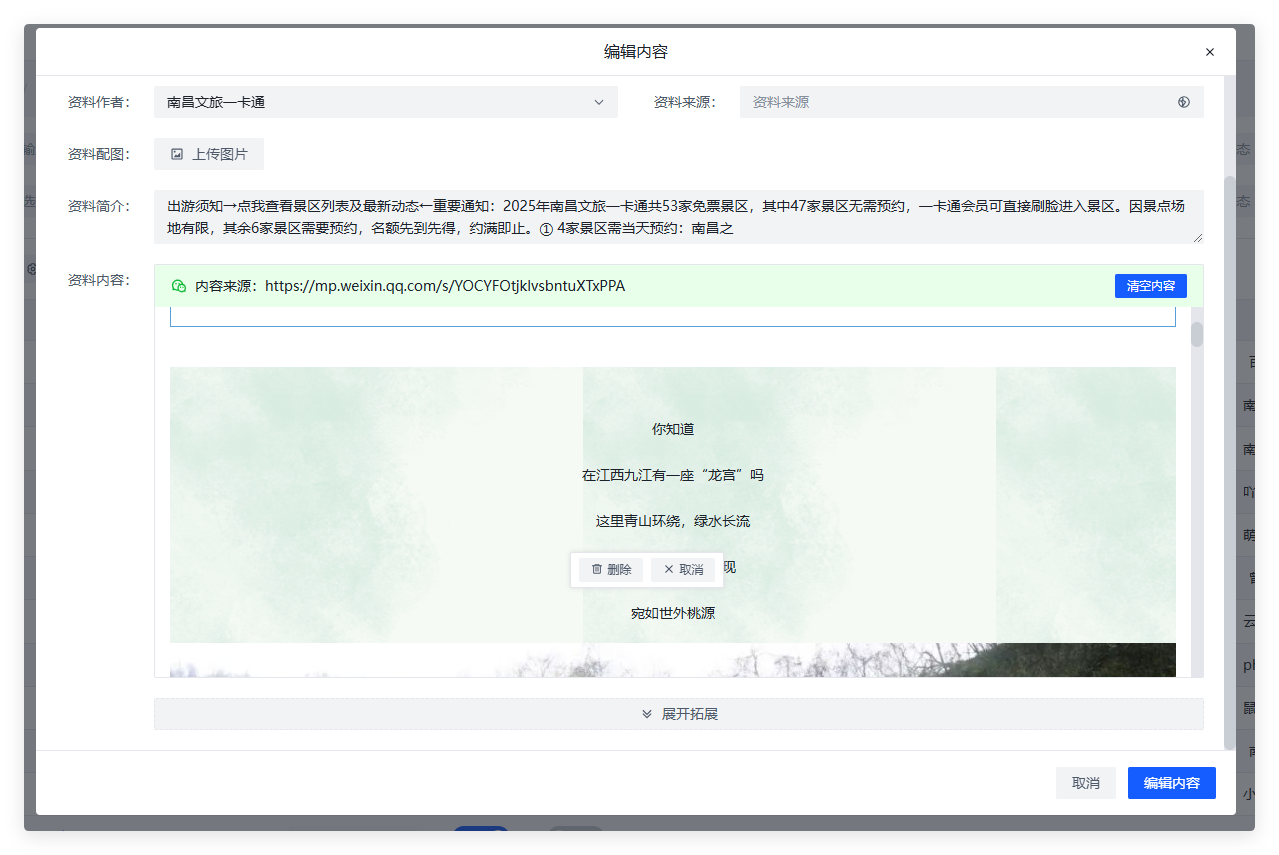Screen dimensions: 1279x855
Task: Click the bottom 取消 cancel button
Action: 1085,783
